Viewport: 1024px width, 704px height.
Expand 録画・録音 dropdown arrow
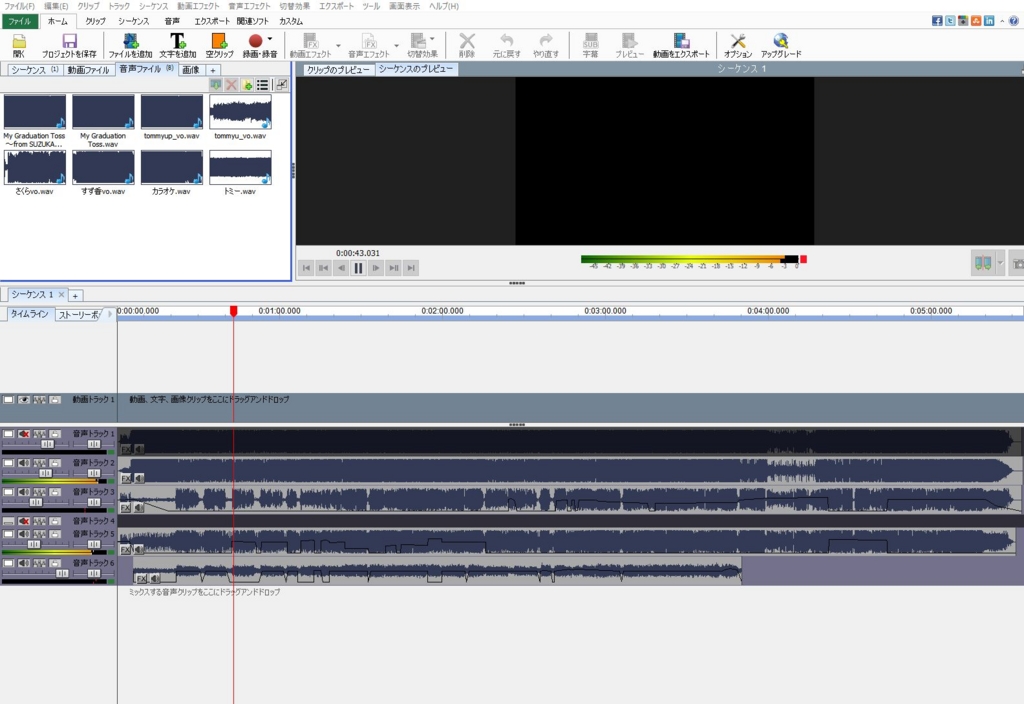click(270, 39)
